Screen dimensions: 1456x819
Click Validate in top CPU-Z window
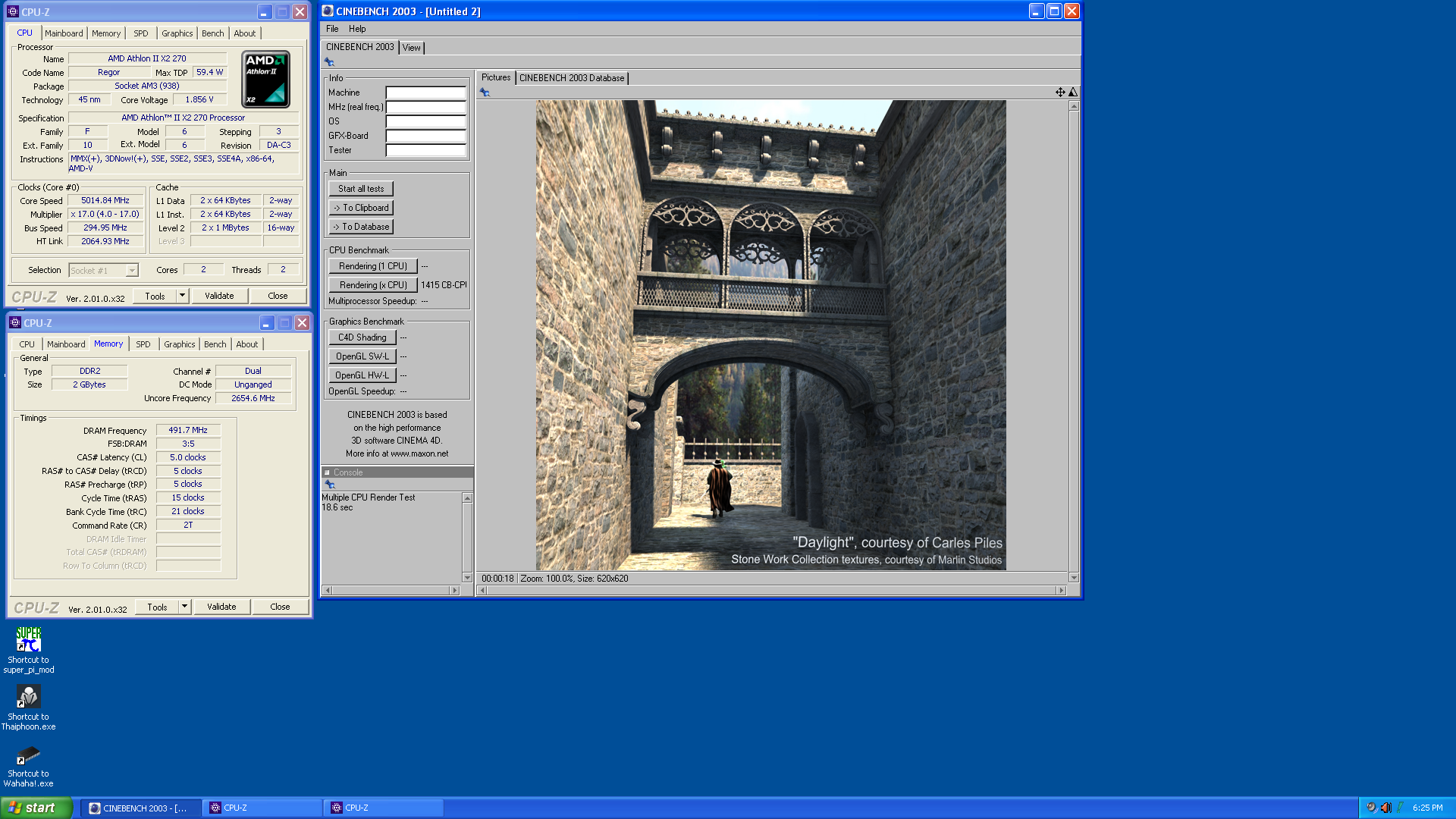pyautogui.click(x=219, y=296)
